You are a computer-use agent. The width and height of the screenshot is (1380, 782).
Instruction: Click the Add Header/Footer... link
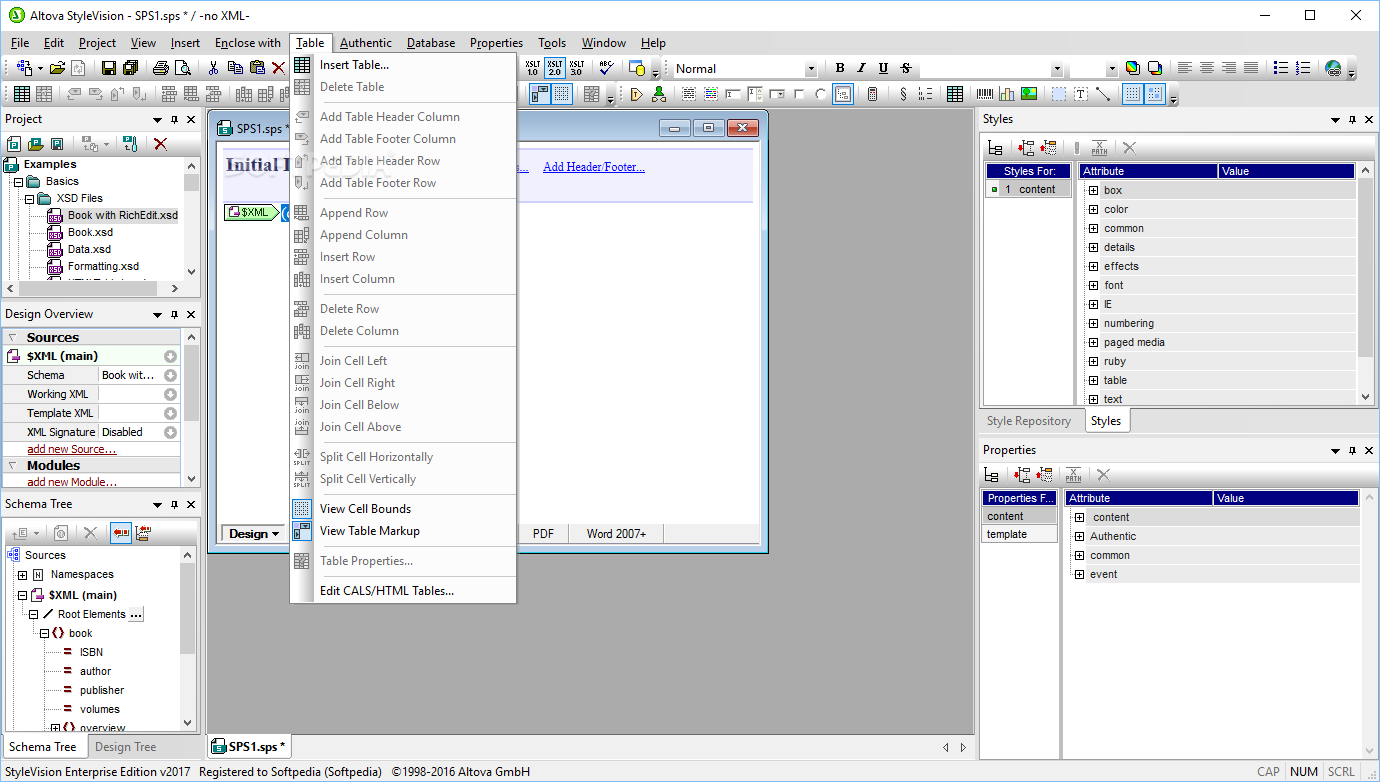pos(594,167)
